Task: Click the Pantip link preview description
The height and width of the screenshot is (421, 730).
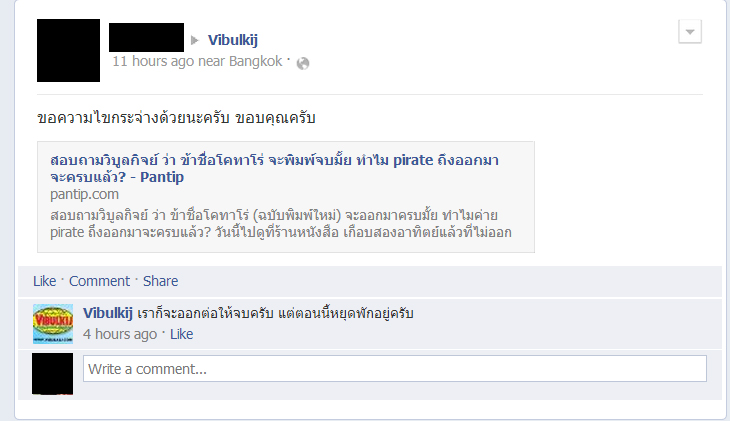Action: click(281, 224)
